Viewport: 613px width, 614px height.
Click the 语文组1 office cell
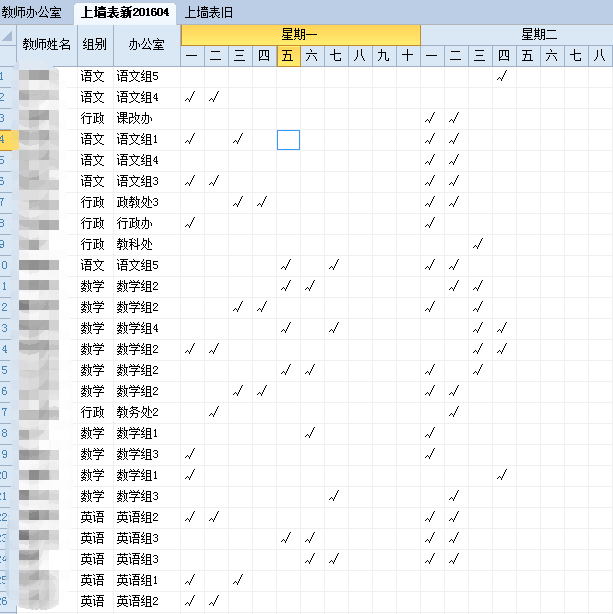(147, 139)
